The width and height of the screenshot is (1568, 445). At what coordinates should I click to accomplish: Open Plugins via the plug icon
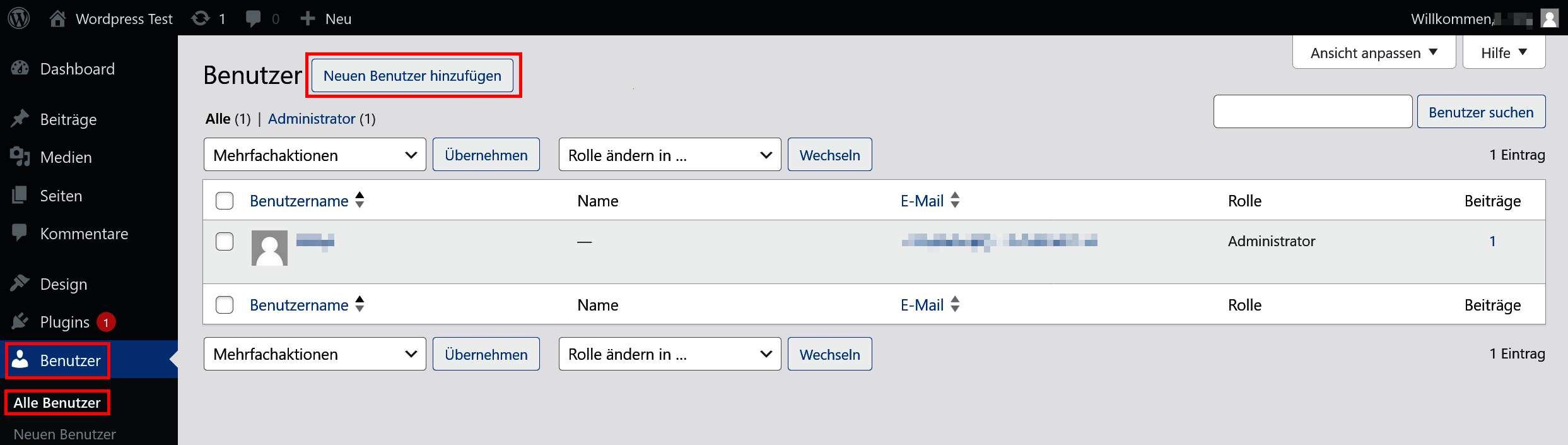click(20, 321)
